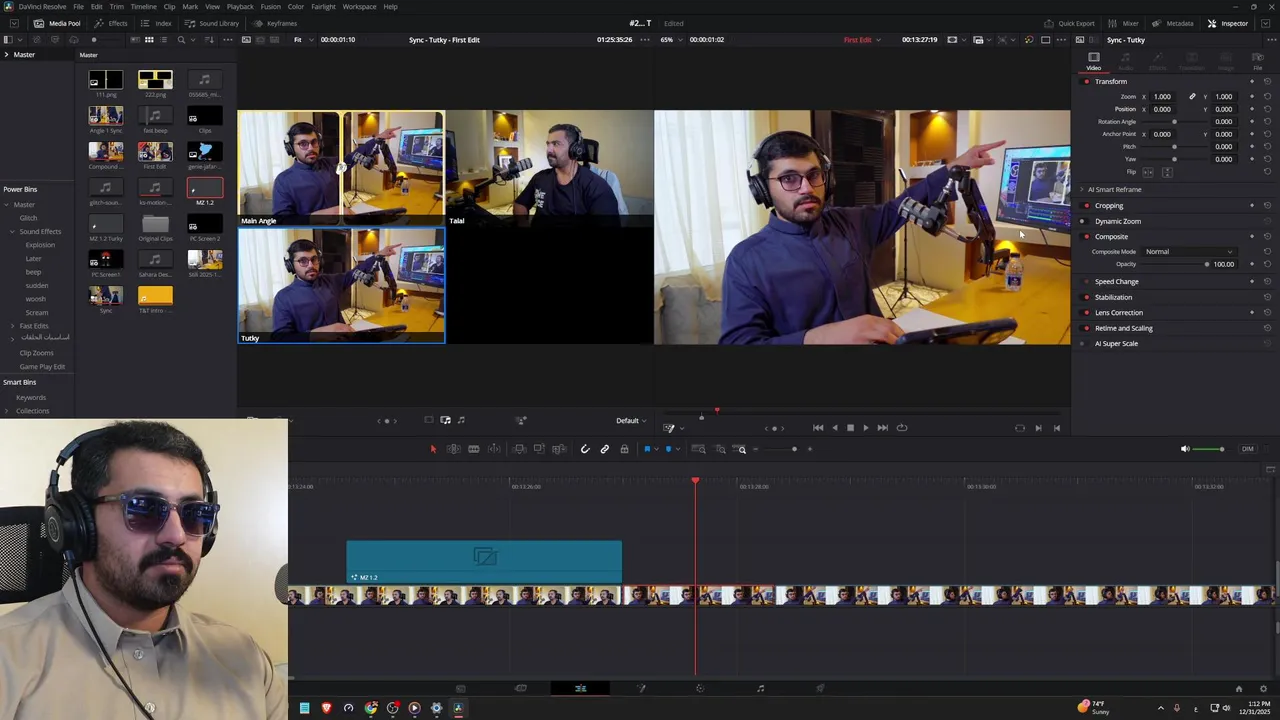Expand AI Smart Reframe section
Viewport: 1280px width, 720px height.
pyautogui.click(x=1081, y=189)
